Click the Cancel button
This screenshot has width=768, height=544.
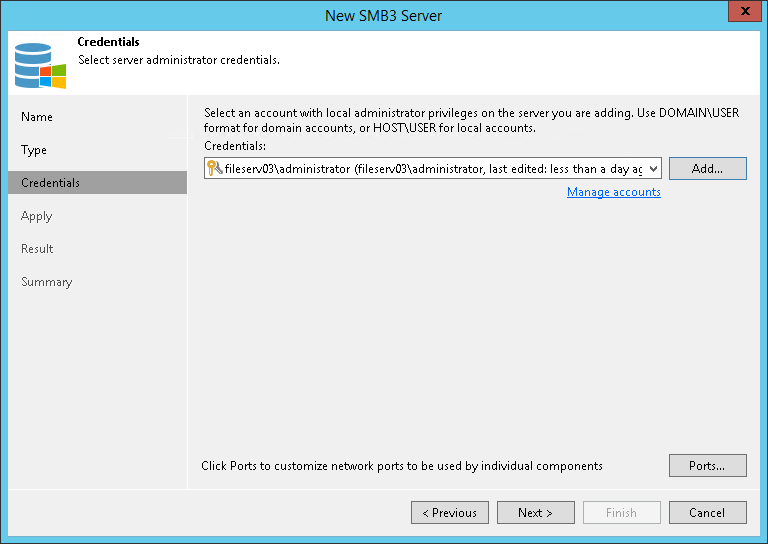pyautogui.click(x=708, y=513)
